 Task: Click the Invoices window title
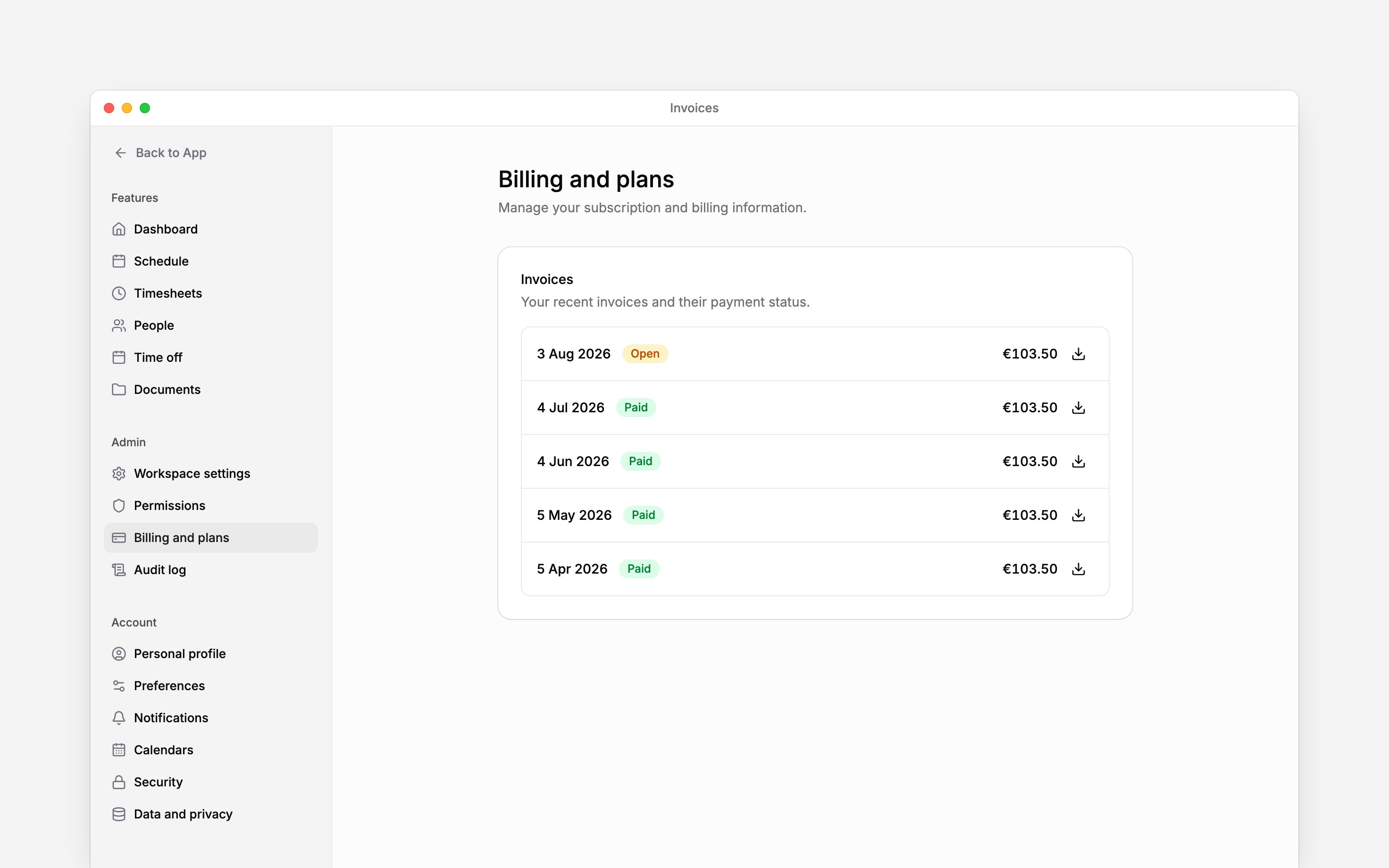pos(694,108)
